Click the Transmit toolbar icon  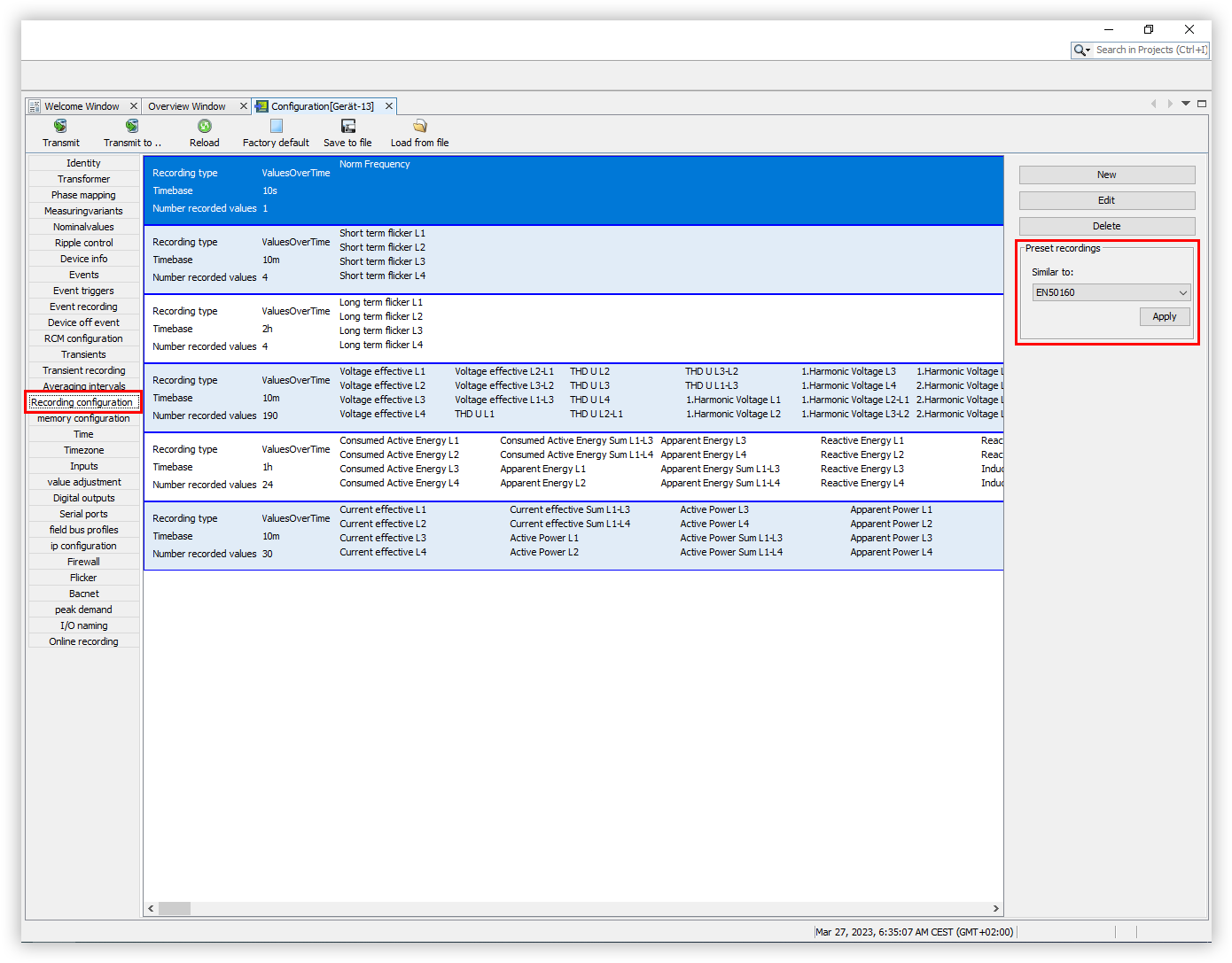click(60, 127)
